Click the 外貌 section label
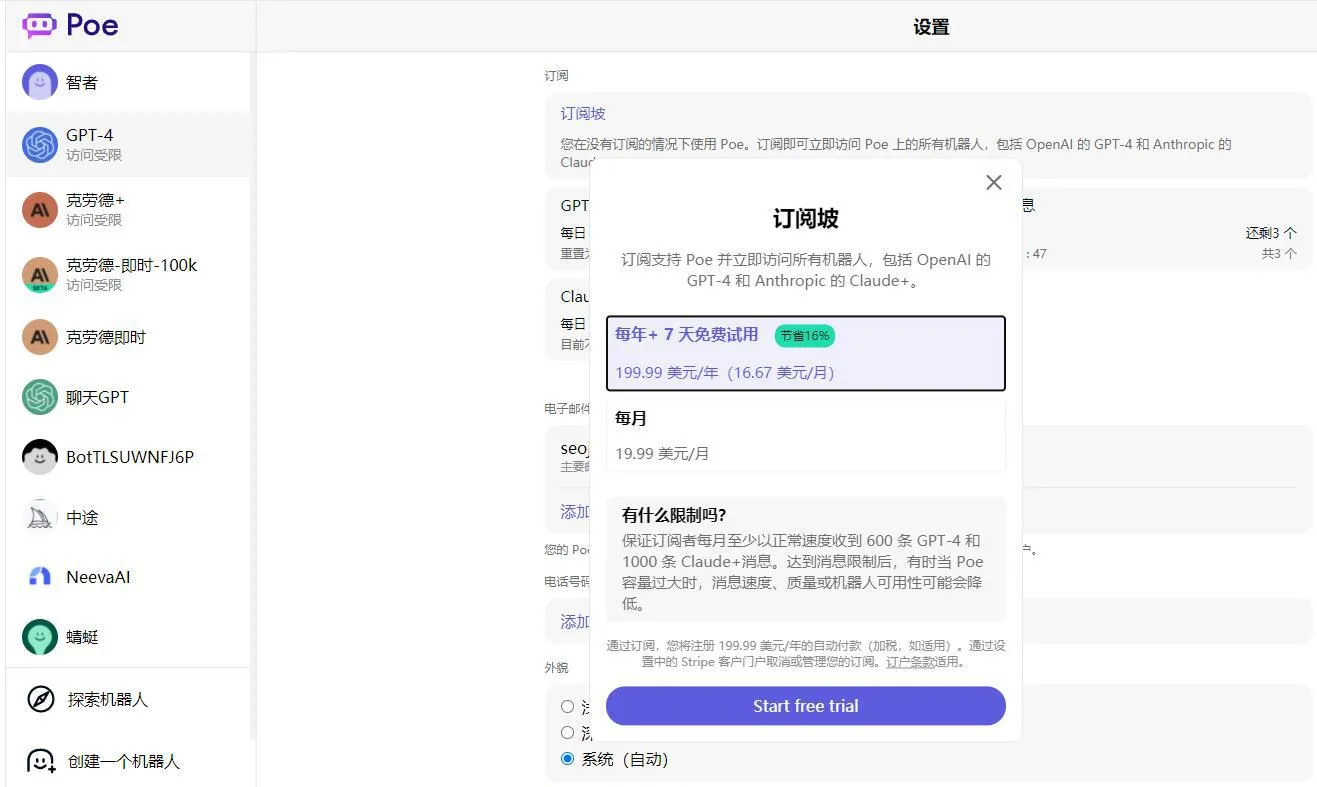The width and height of the screenshot is (1317, 787). click(x=556, y=668)
